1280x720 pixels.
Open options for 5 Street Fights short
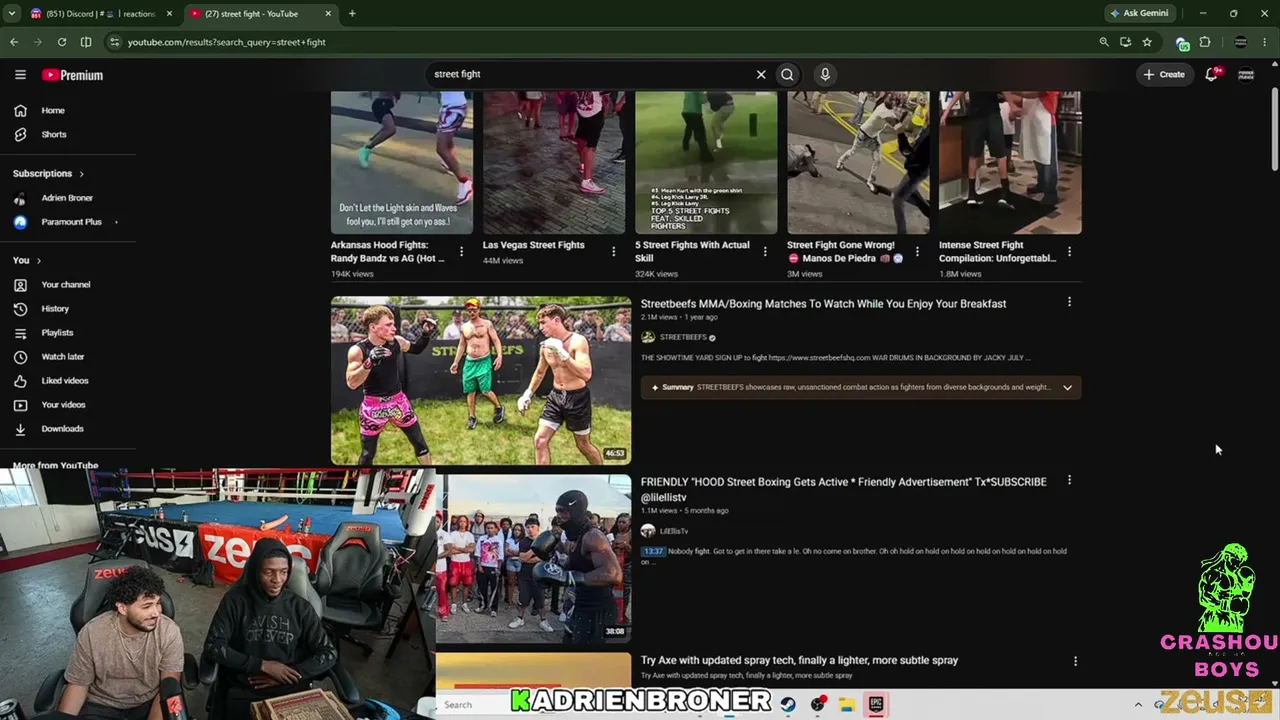point(765,252)
